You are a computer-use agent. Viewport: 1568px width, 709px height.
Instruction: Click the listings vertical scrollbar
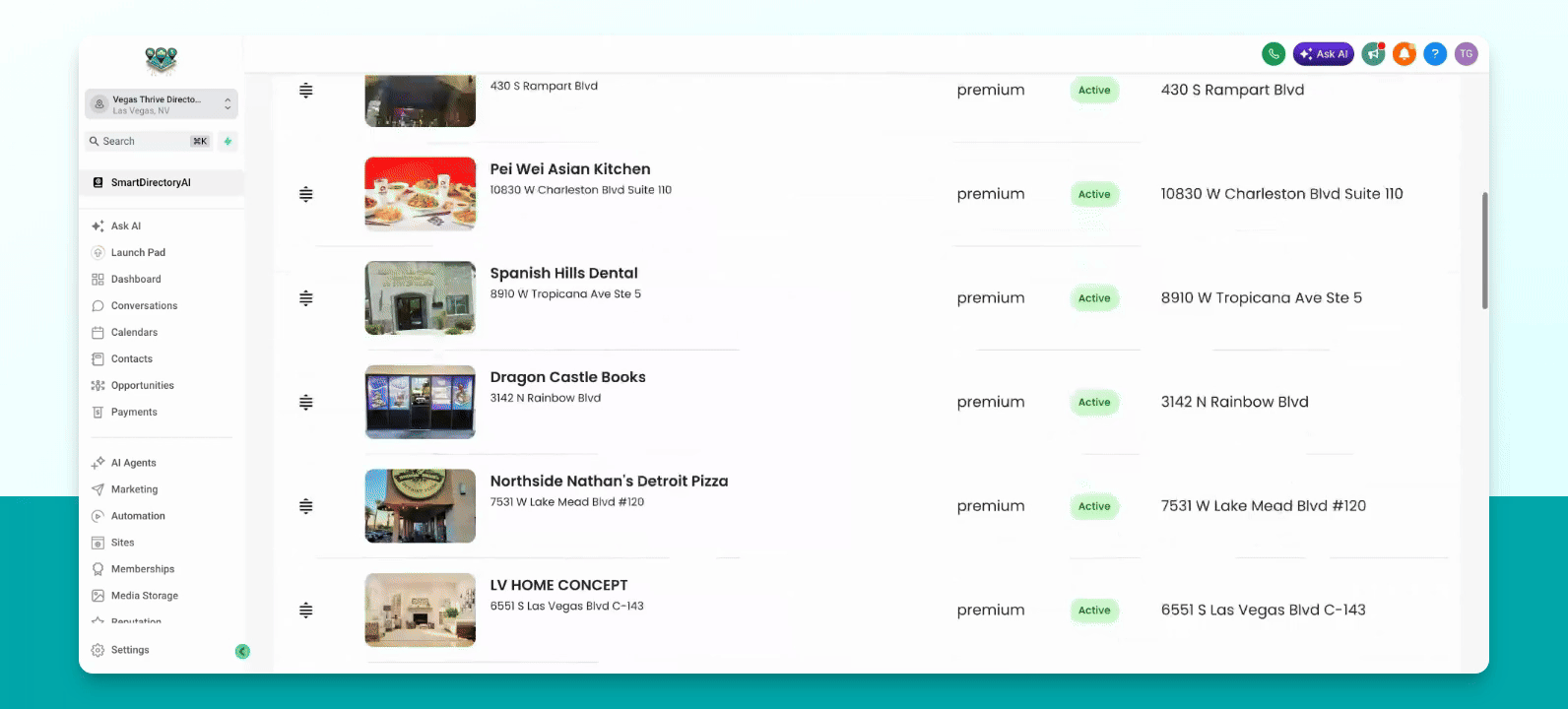(x=1484, y=251)
